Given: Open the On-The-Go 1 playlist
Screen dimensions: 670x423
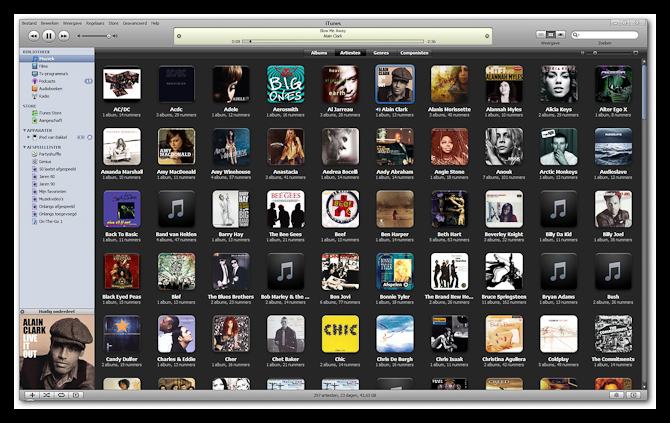Looking at the screenshot, I should [x=57, y=221].
